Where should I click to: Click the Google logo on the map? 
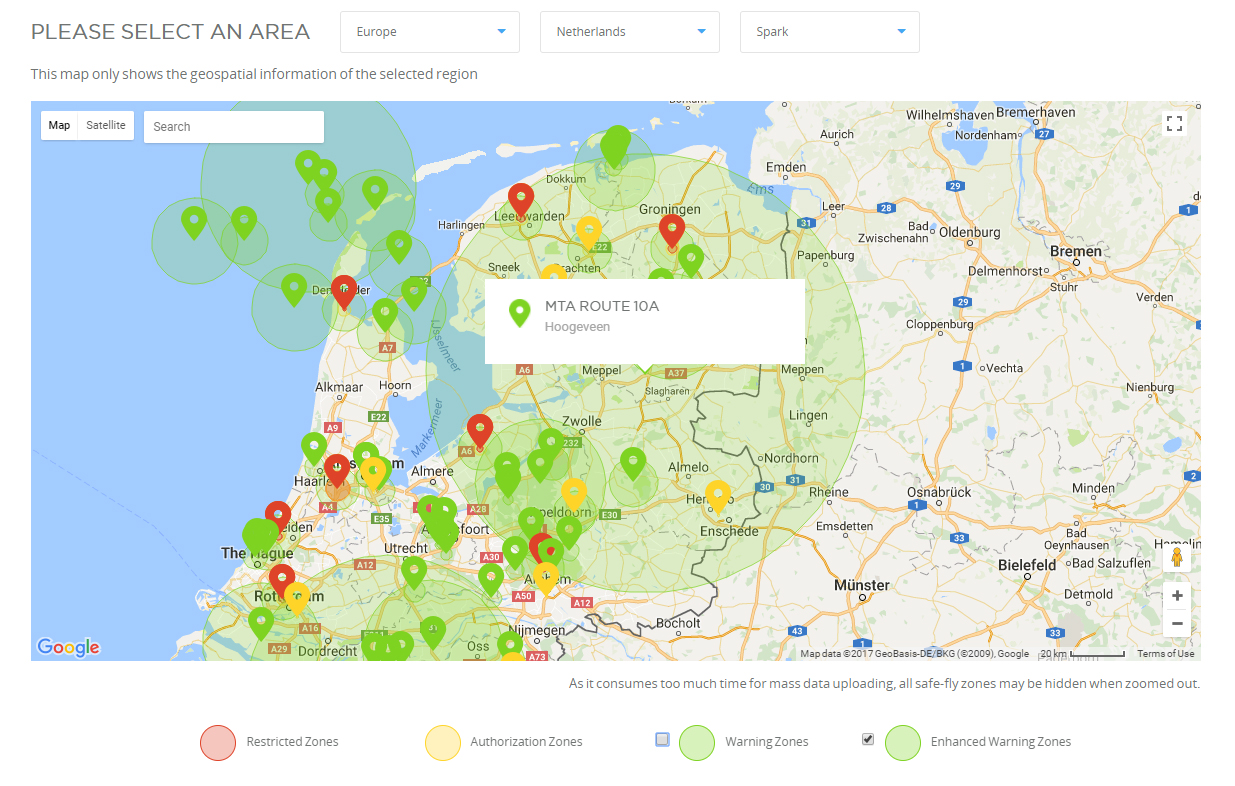click(67, 647)
